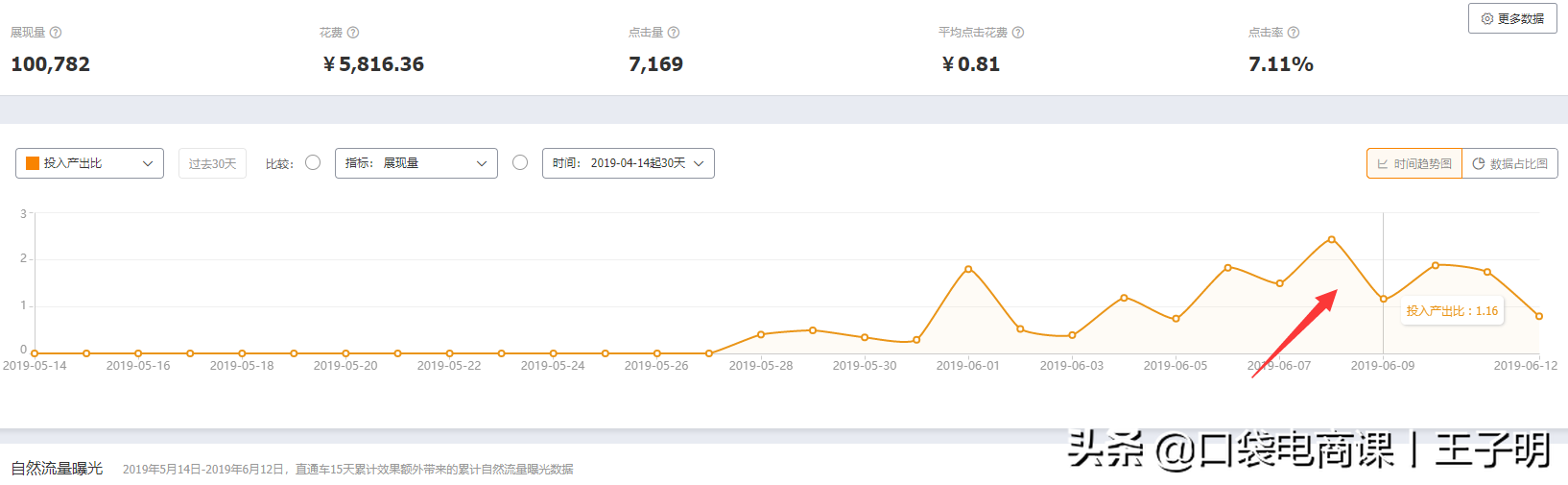Switch to 数据占比图 view
The width and height of the screenshot is (1568, 485).
tap(1509, 163)
